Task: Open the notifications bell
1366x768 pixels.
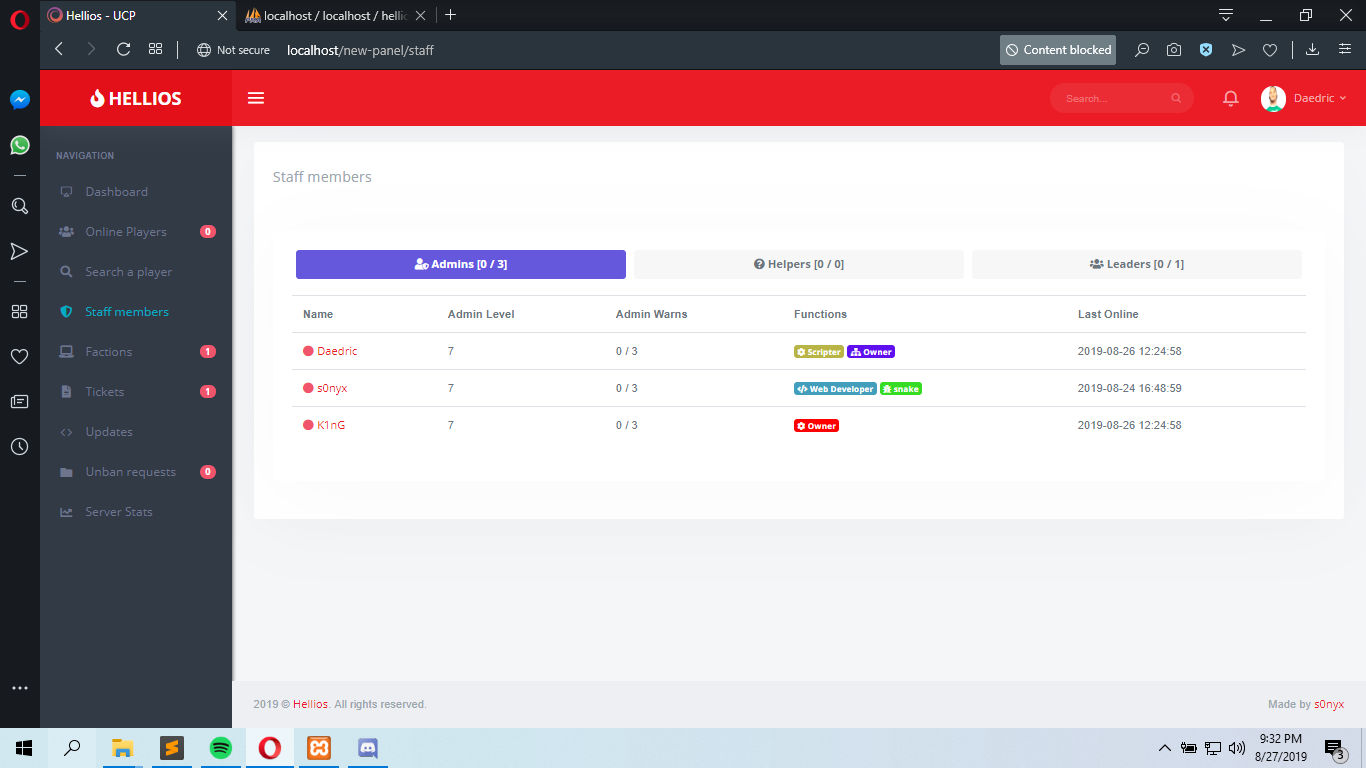Action: coord(1231,98)
